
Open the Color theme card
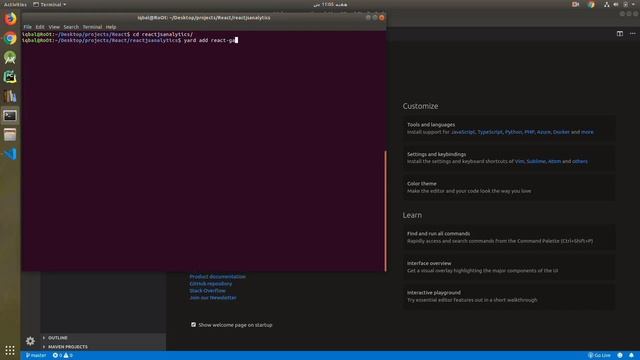click(509, 187)
